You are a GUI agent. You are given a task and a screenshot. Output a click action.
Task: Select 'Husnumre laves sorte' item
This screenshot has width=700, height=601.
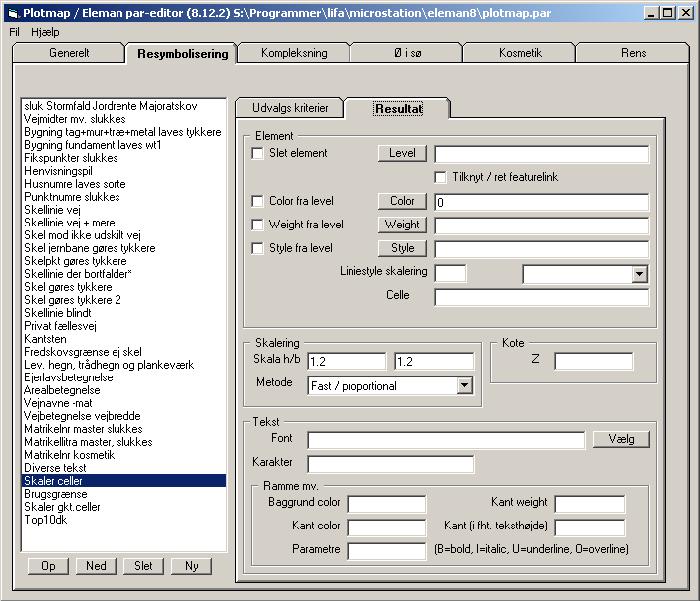124,184
